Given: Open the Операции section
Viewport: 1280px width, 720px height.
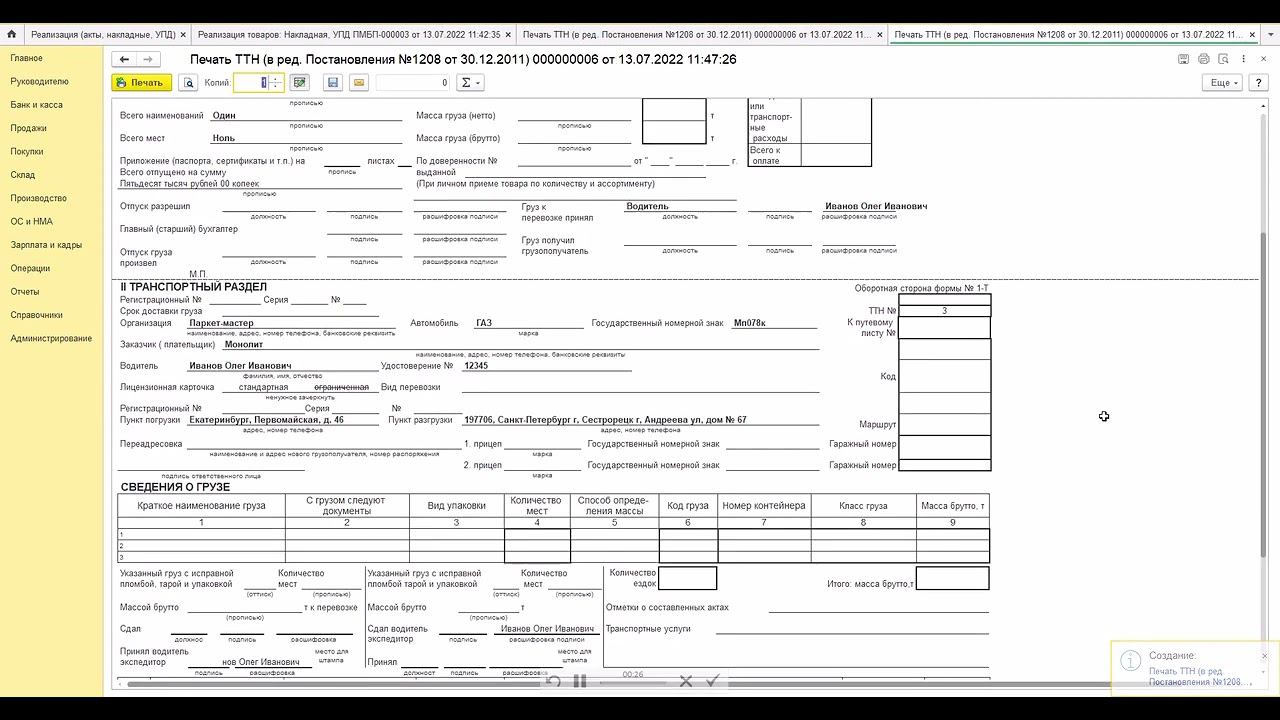Looking at the screenshot, I should 30,268.
